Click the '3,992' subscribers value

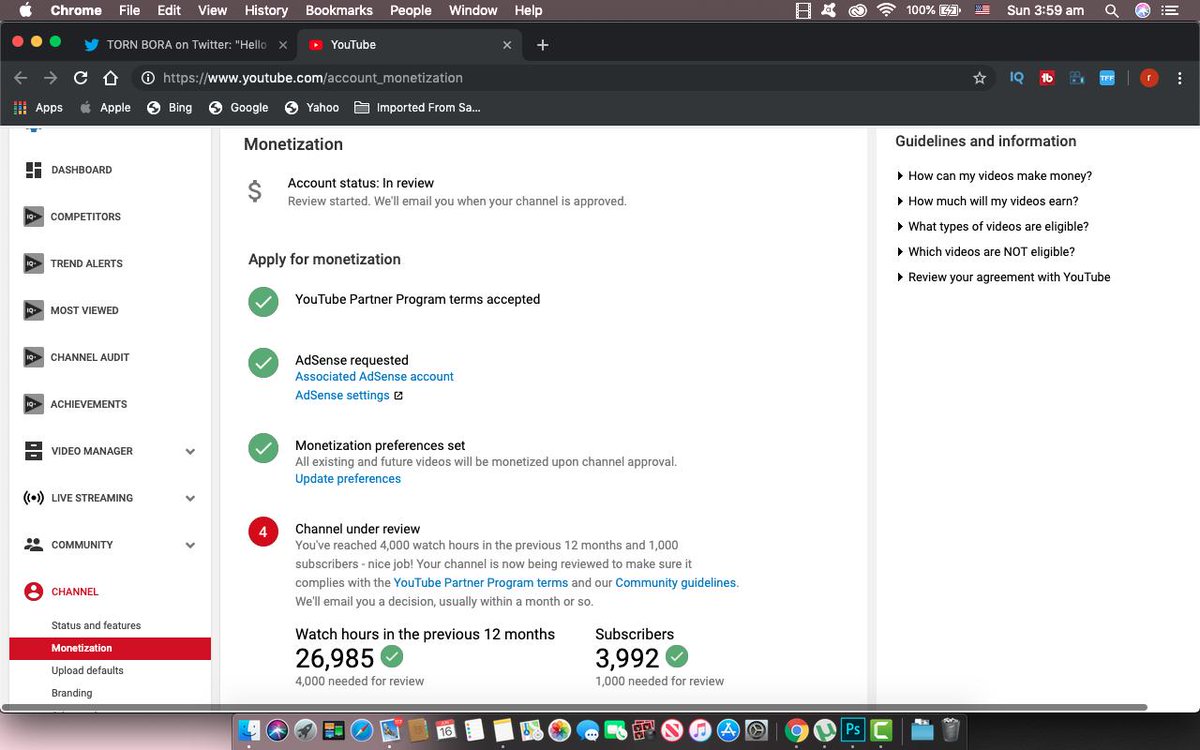coord(628,658)
